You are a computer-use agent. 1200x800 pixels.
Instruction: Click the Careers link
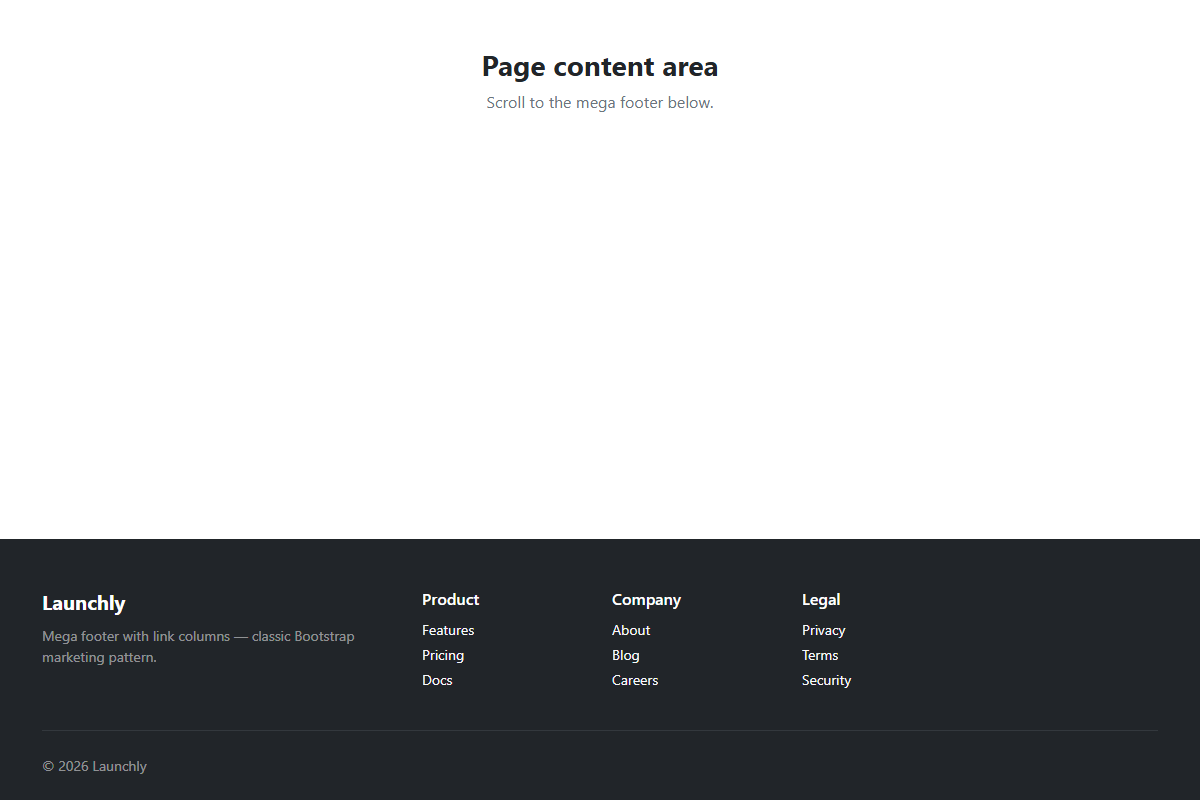pyautogui.click(x=635, y=680)
